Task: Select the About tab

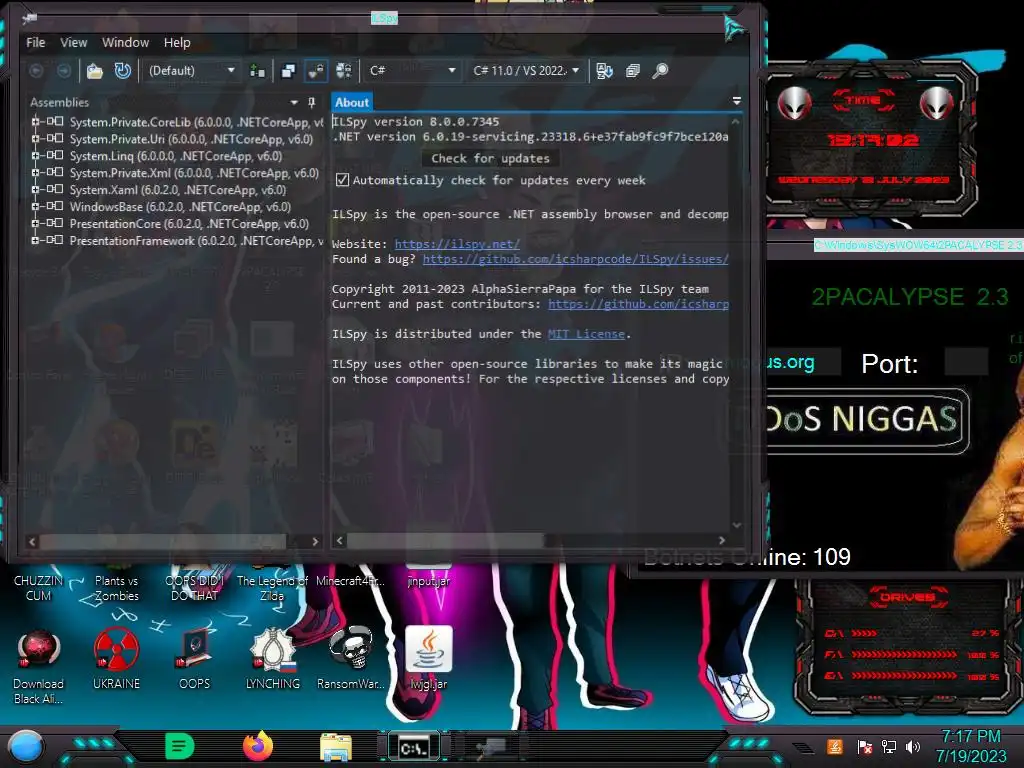Action: tap(352, 102)
